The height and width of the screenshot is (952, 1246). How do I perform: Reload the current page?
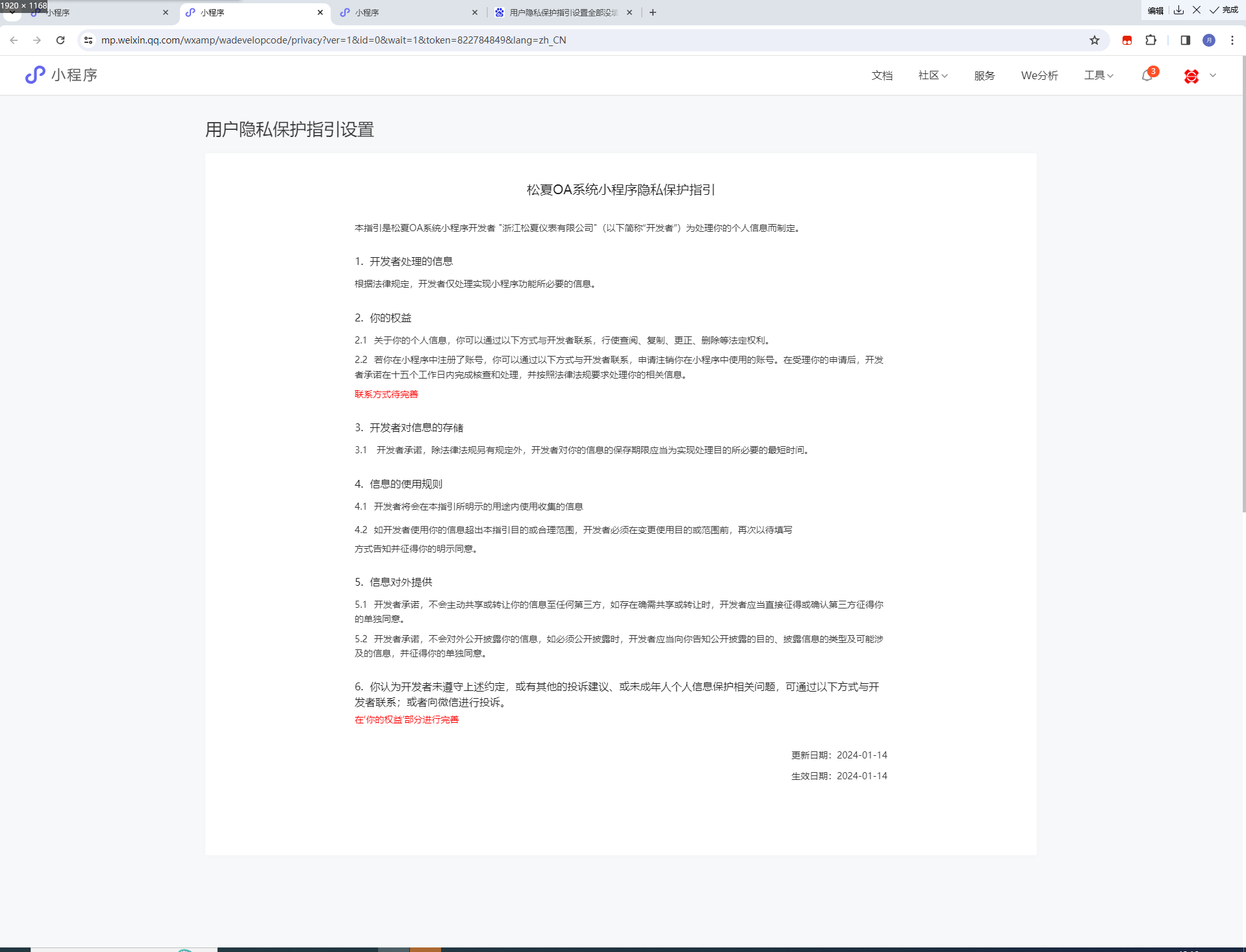(x=60, y=40)
